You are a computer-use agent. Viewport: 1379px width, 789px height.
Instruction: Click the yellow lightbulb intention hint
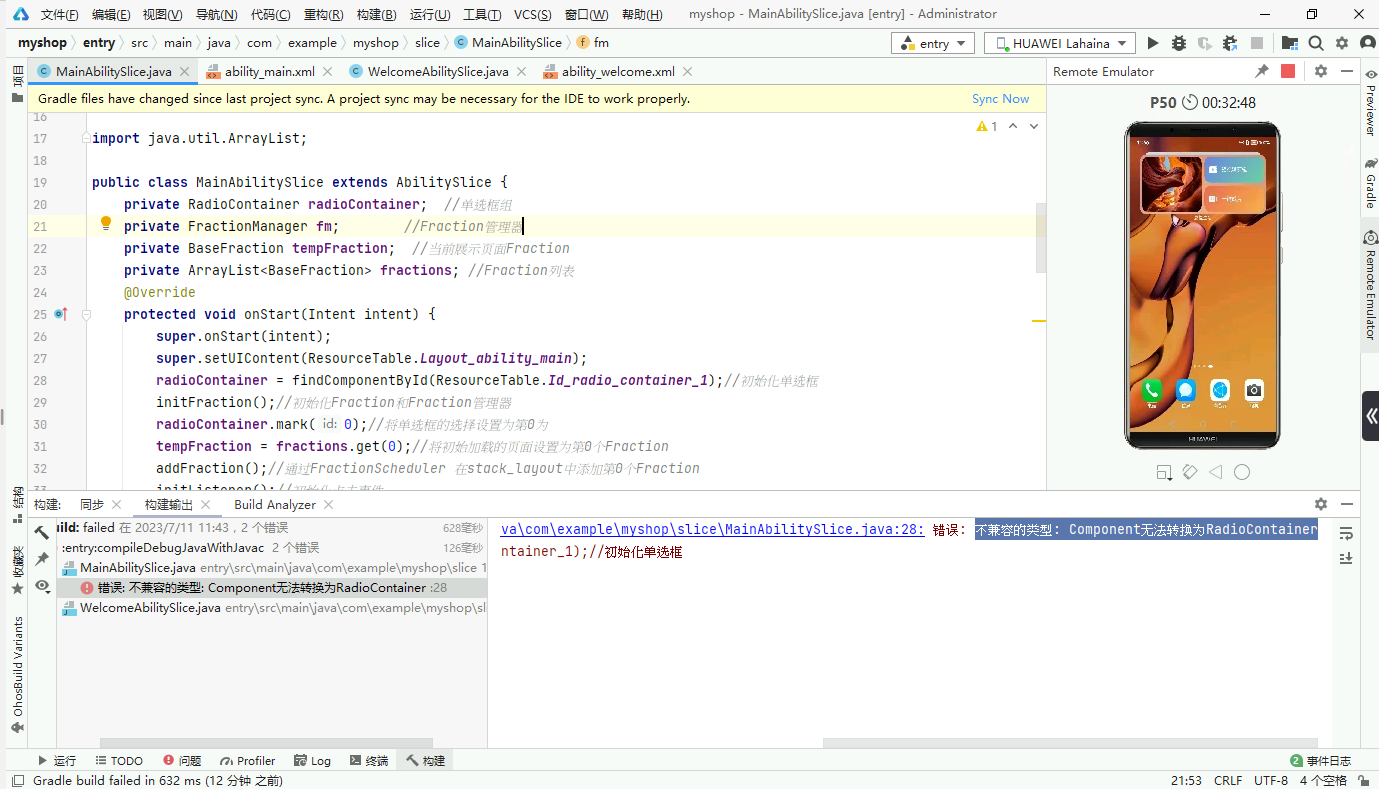tap(106, 224)
